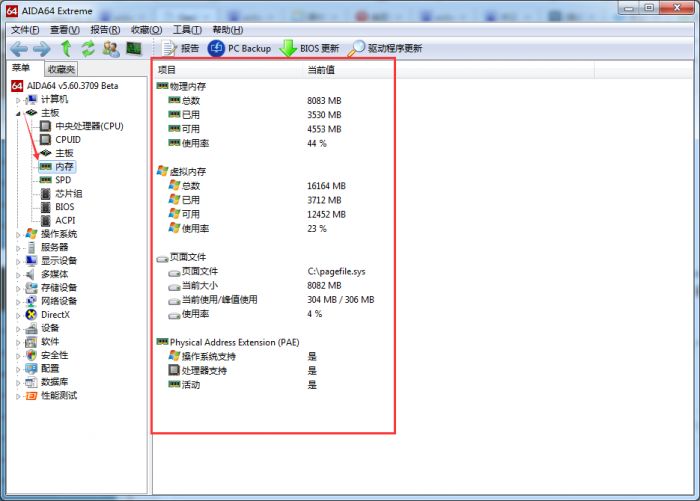700x501 pixels.
Task: Expand the 存储设备 tree node
Action: click(18, 288)
